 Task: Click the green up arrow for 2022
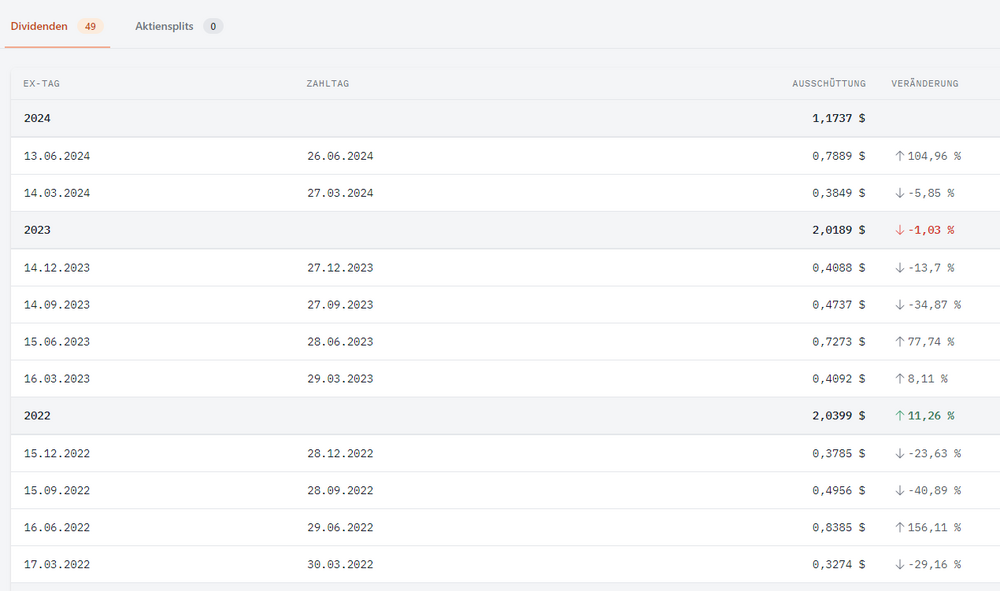900,416
